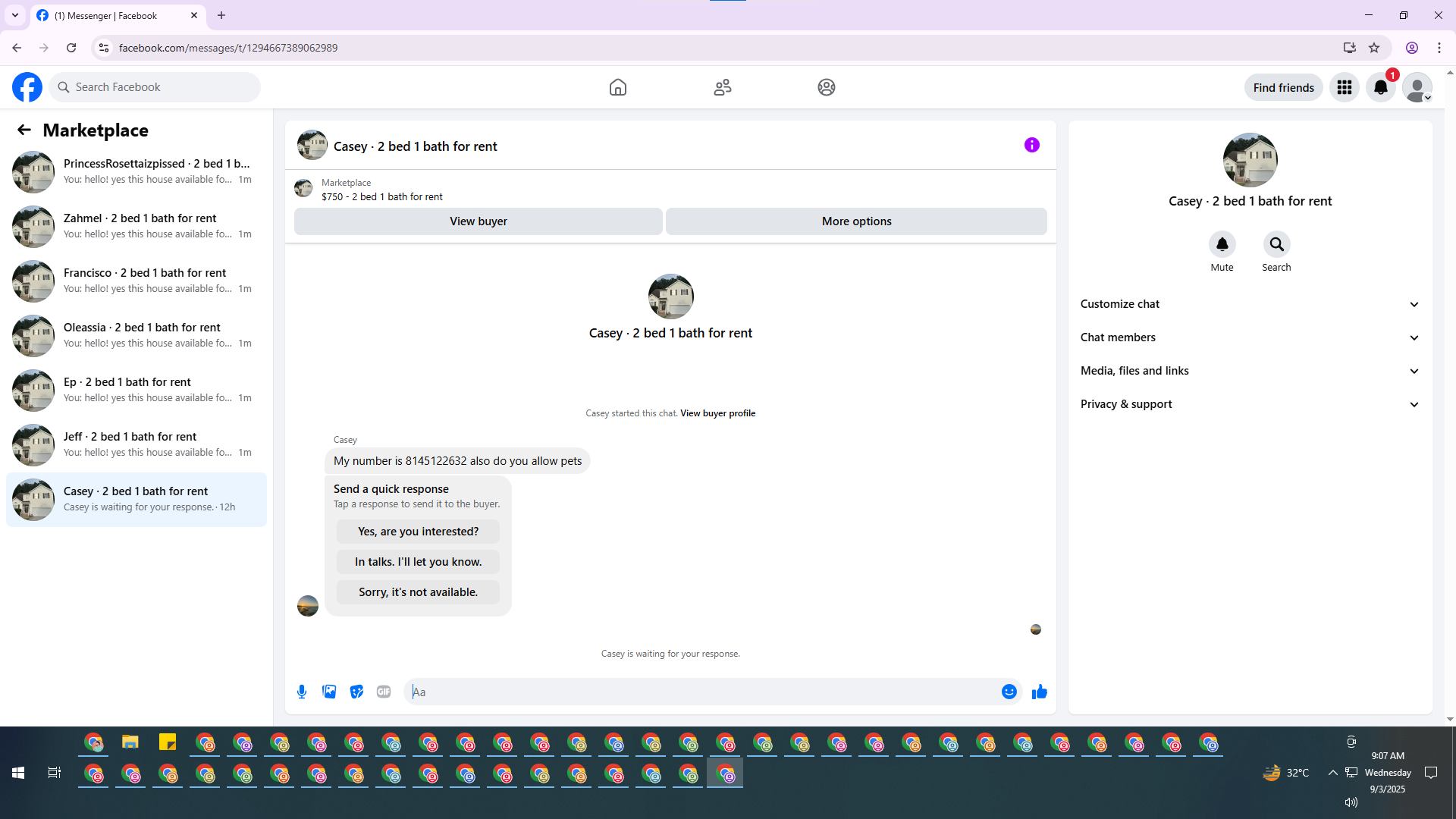Send a thumbs-up like
Viewport: 1456px width, 819px height.
pyautogui.click(x=1040, y=692)
